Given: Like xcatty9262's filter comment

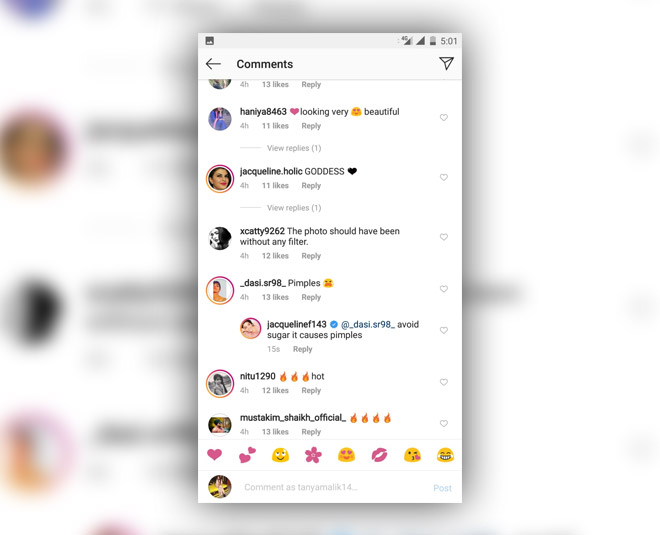Looking at the screenshot, I should pyautogui.click(x=444, y=237).
